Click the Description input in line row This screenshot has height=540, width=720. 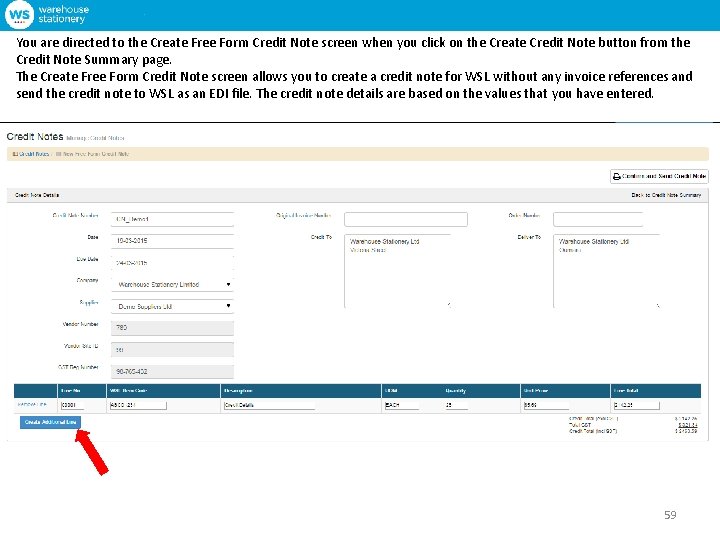pyautogui.click(x=270, y=405)
